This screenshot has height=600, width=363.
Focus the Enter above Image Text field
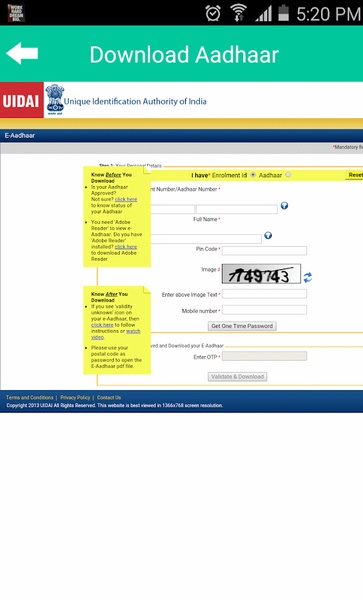click(264, 294)
